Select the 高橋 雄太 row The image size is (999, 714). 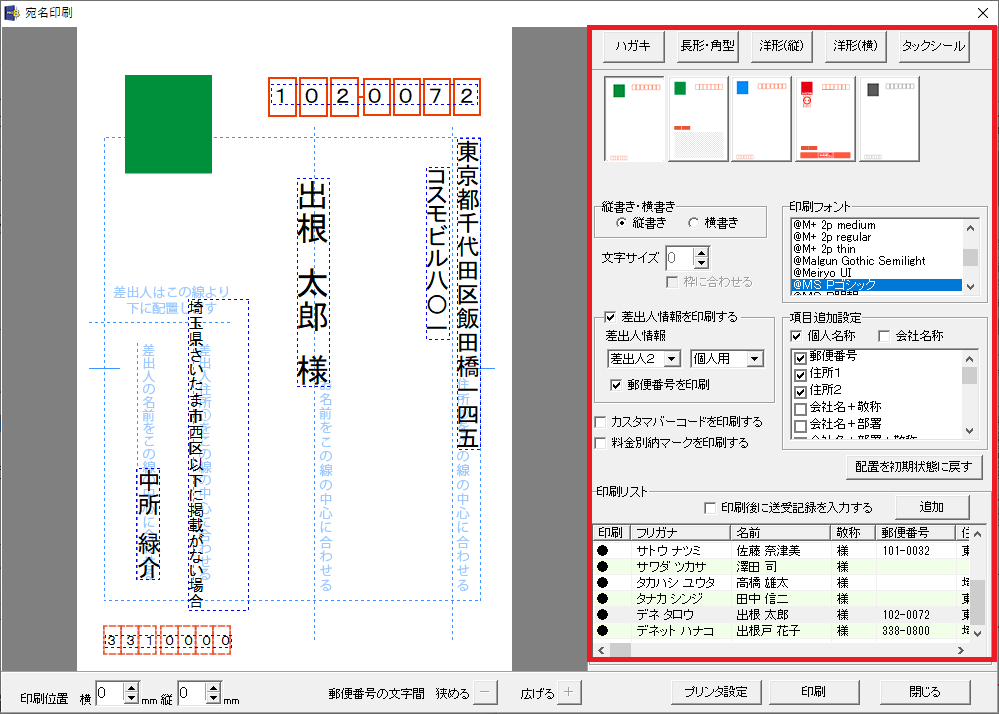point(781,582)
